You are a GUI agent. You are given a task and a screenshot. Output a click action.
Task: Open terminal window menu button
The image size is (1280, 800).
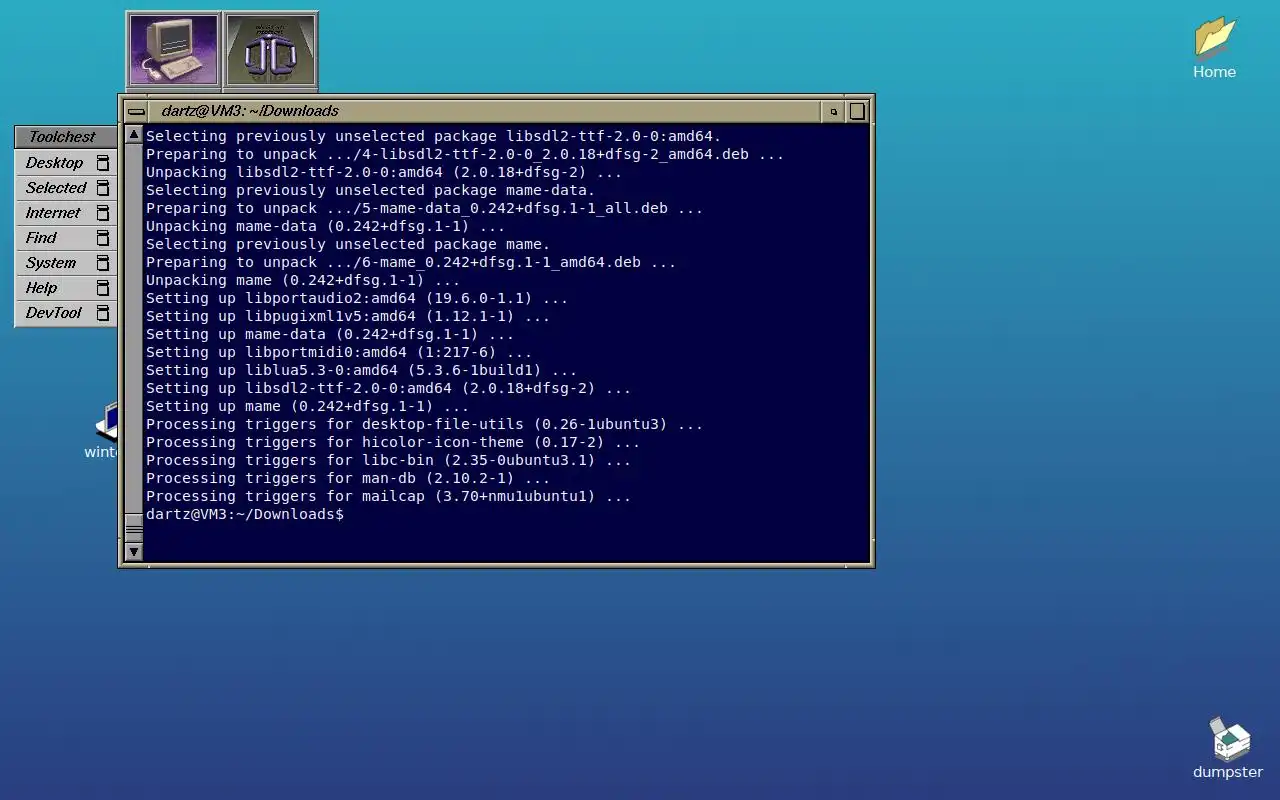136,112
